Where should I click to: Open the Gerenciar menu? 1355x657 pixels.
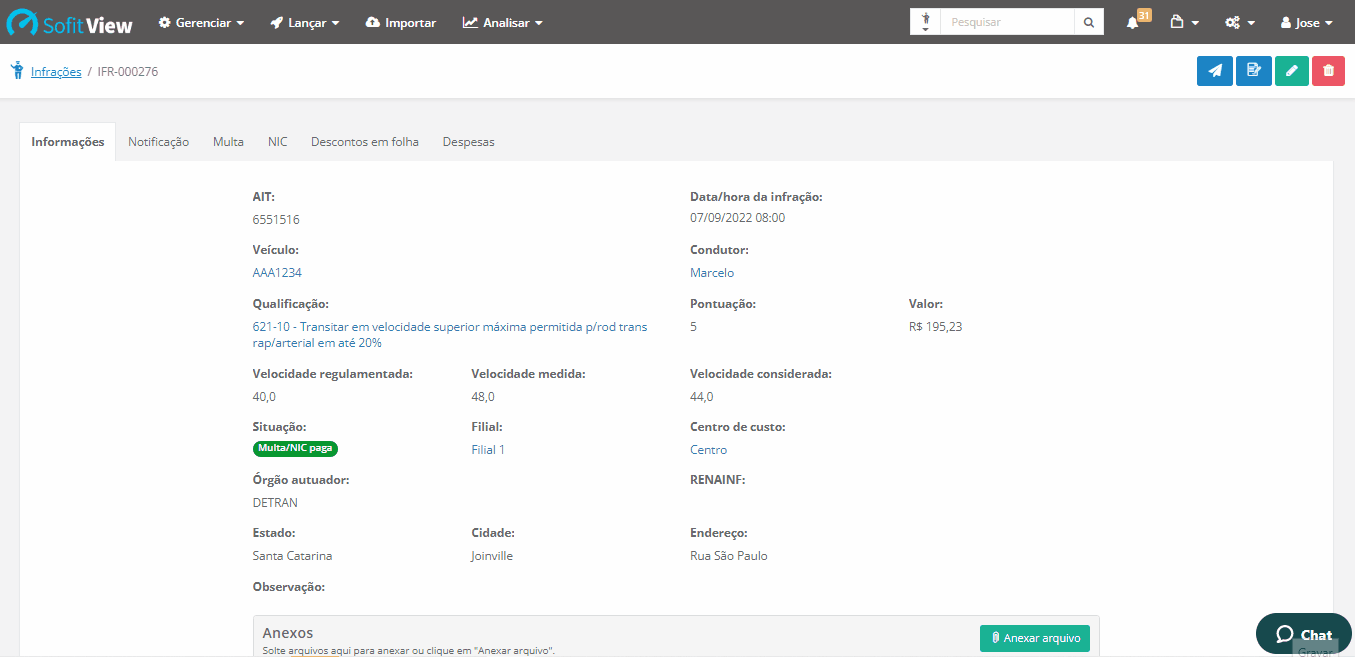[x=201, y=22]
